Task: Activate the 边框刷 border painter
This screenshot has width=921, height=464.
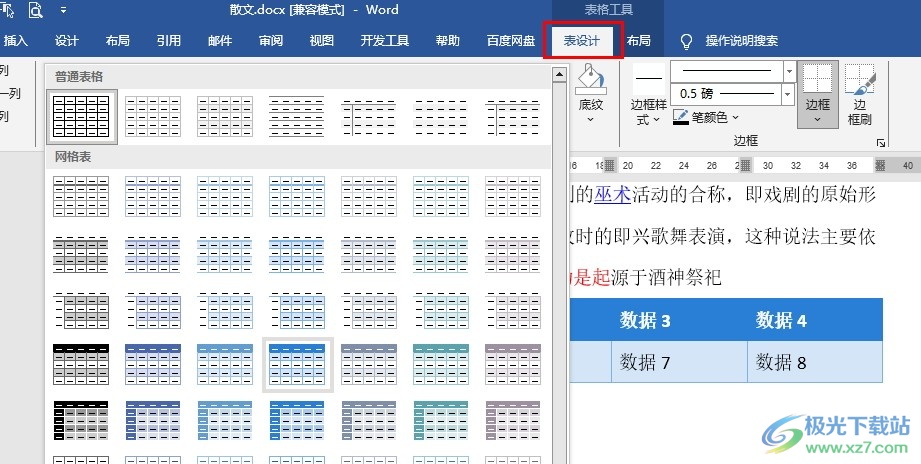Action: click(x=859, y=95)
